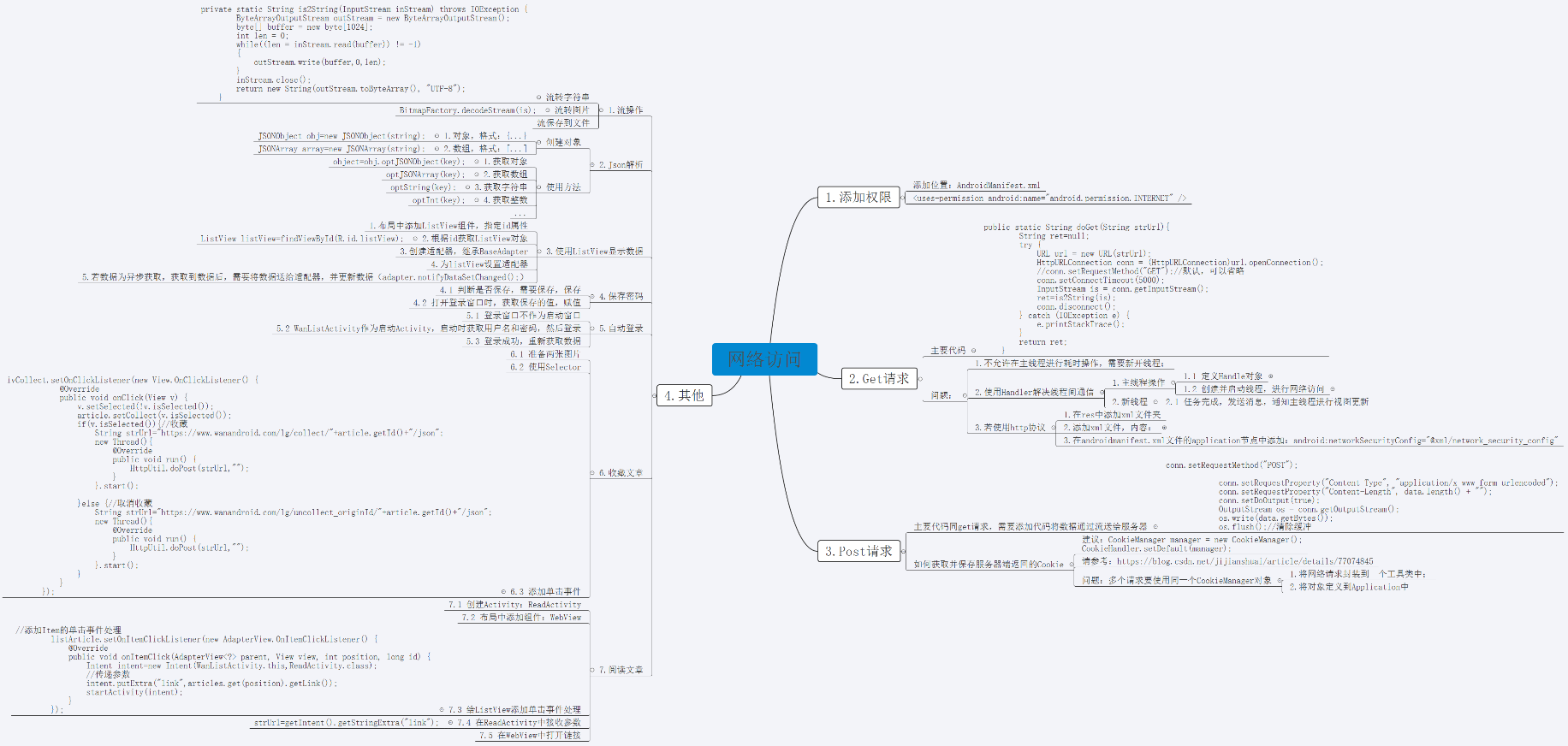Collapse the 4.其他 branch using its circle
Image resolution: width=1568 pixels, height=746 pixels.
(654, 395)
